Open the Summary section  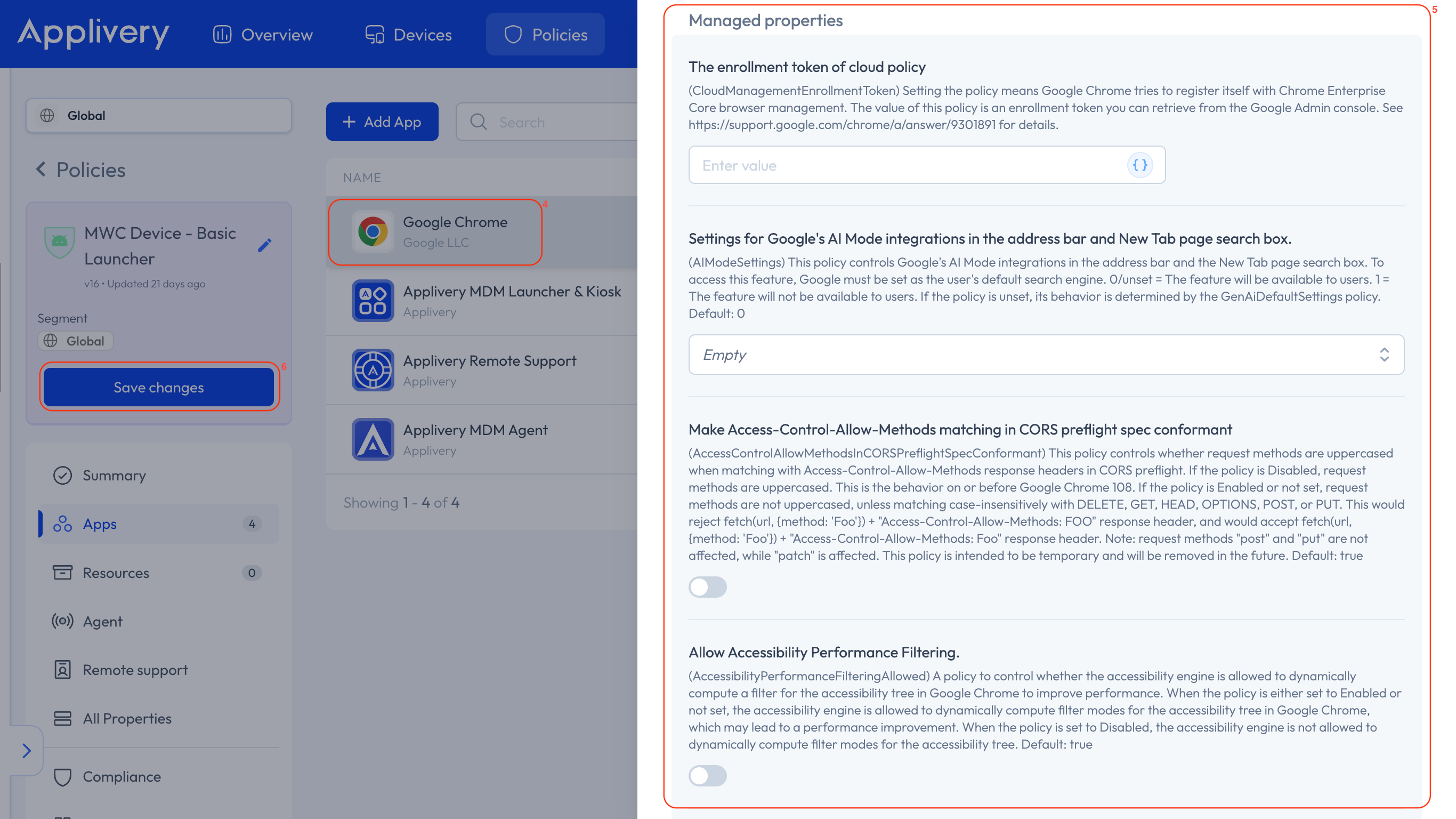pyautogui.click(x=159, y=475)
